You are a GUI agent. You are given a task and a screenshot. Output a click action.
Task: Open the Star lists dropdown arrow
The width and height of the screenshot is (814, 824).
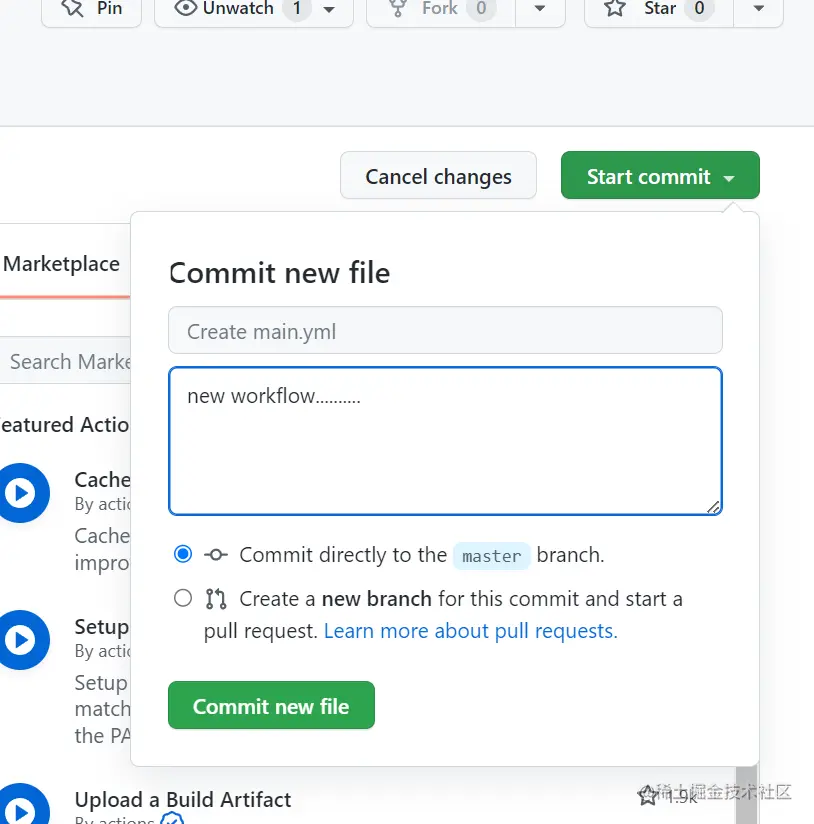point(758,9)
